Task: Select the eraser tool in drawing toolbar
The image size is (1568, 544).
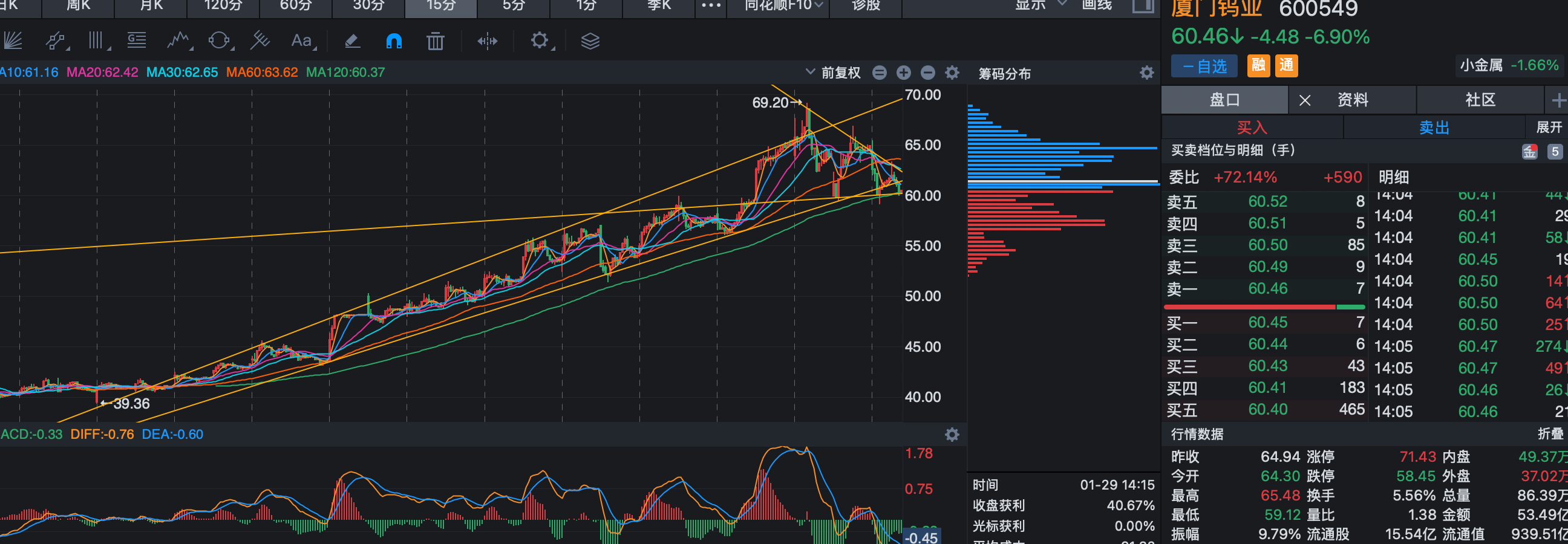Action: 352,40
